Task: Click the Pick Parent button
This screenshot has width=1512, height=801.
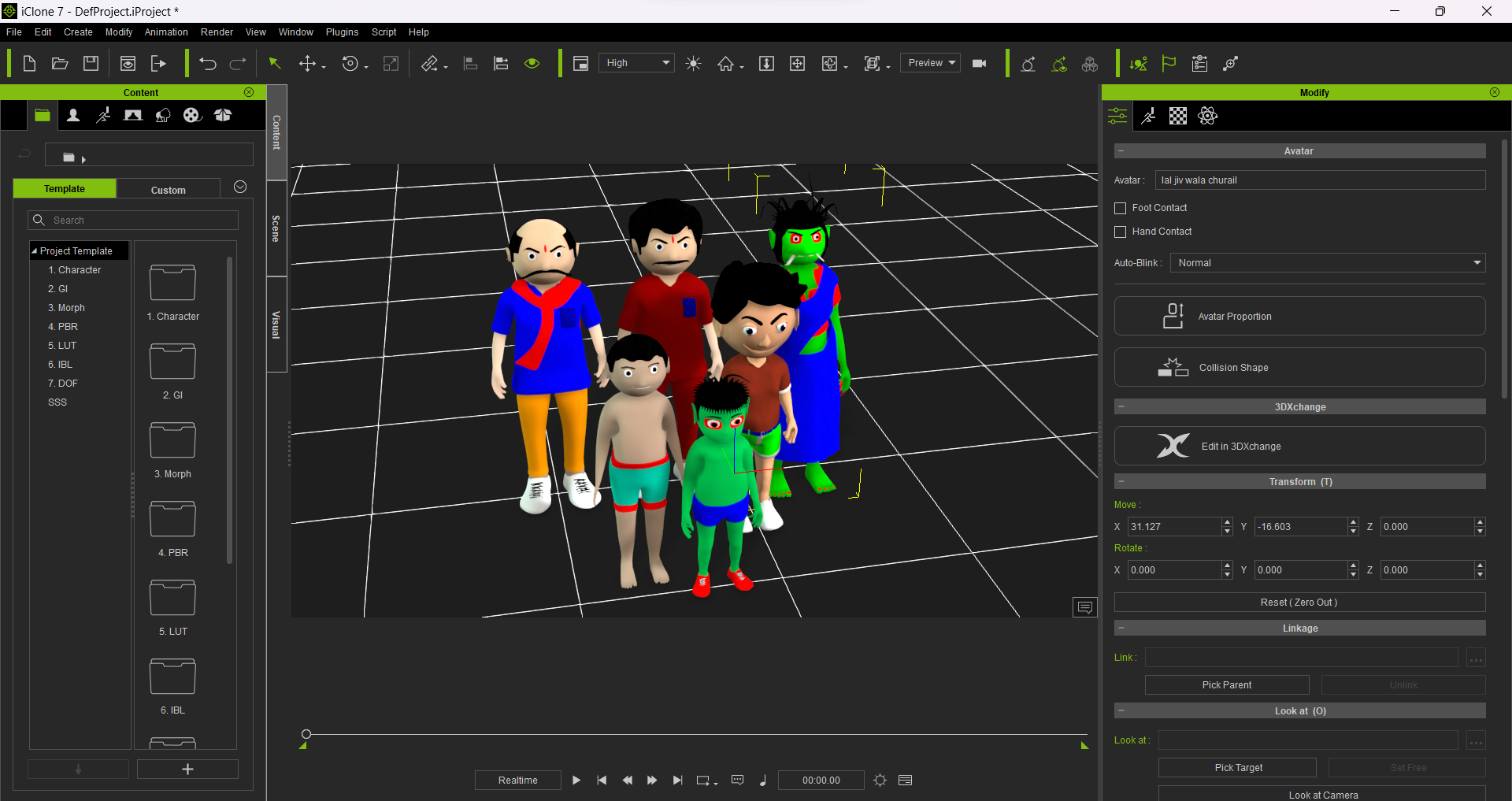Action: pos(1226,685)
